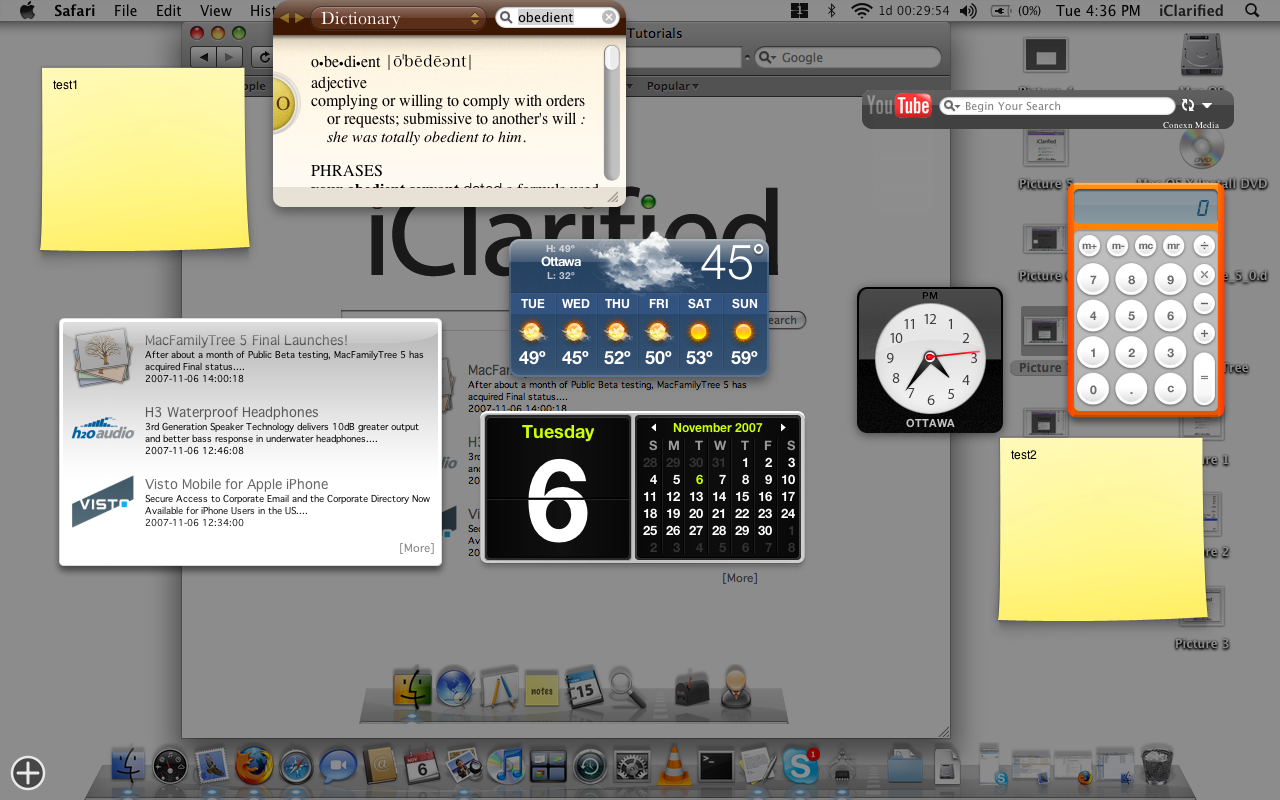Screen dimensions: 1280x800
Task: Click the Spotlight magnifier in menu bar
Action: [x=1252, y=11]
